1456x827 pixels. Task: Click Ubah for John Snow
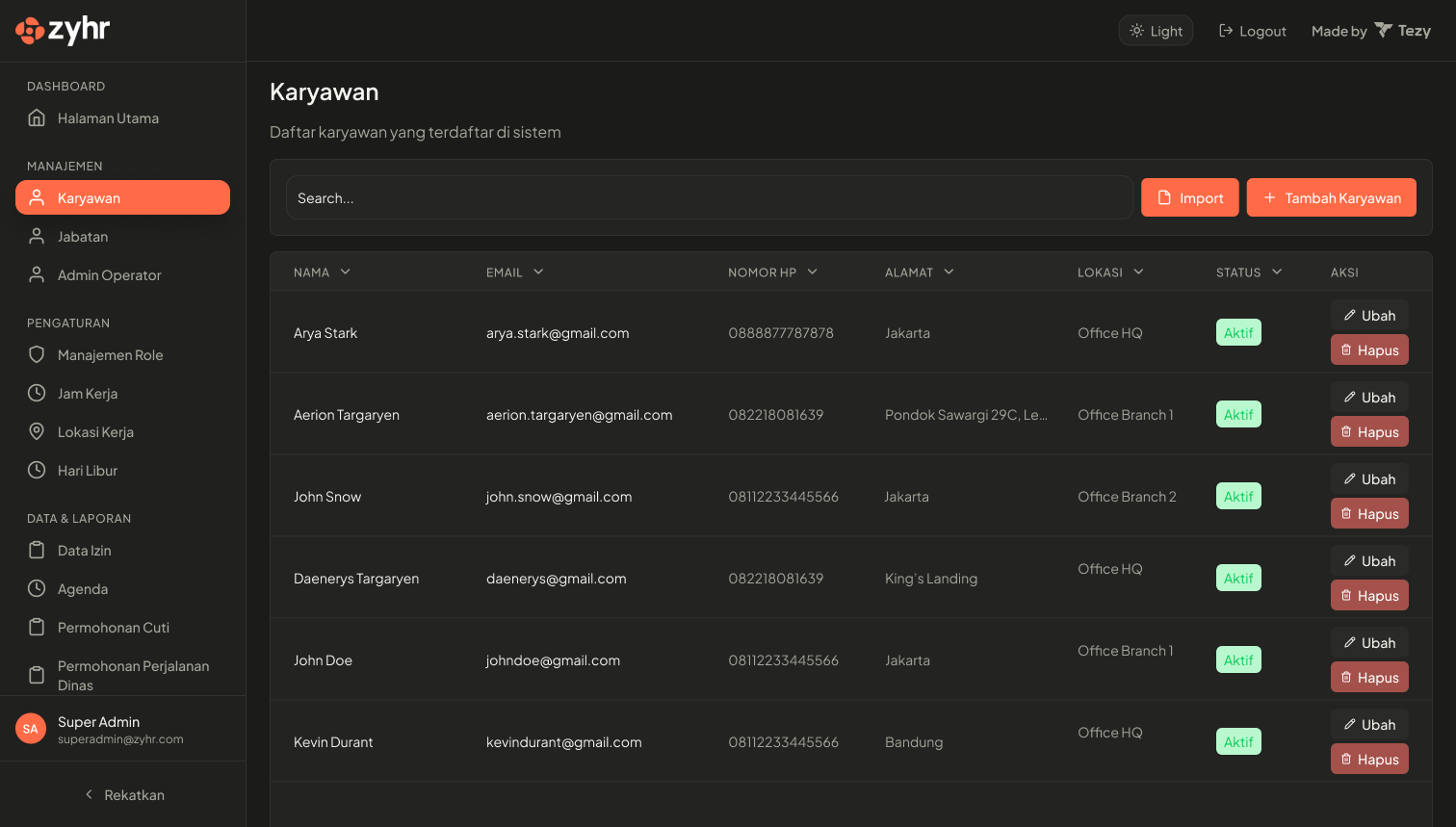(x=1369, y=479)
